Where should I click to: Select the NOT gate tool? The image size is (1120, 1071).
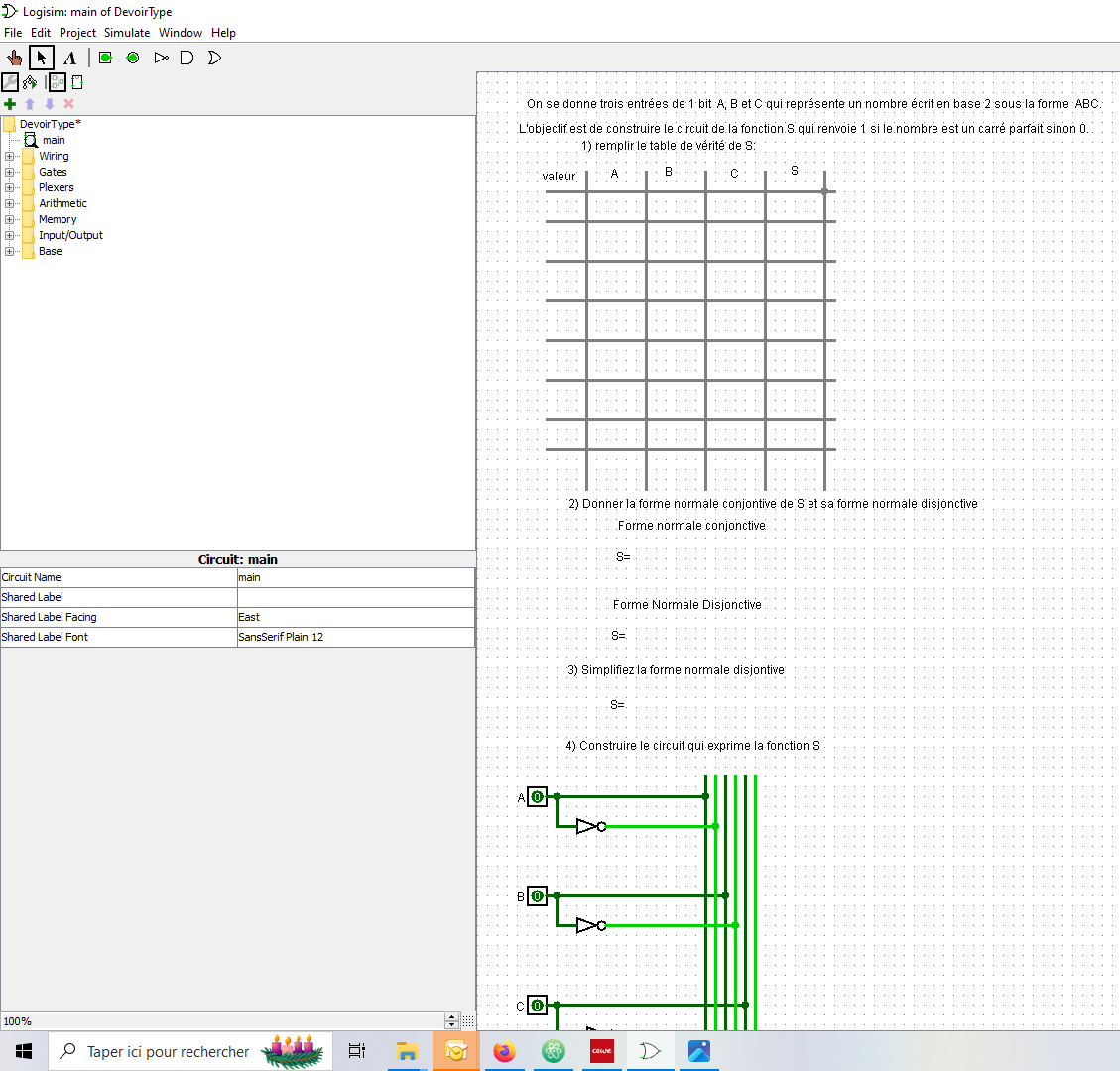point(161,58)
